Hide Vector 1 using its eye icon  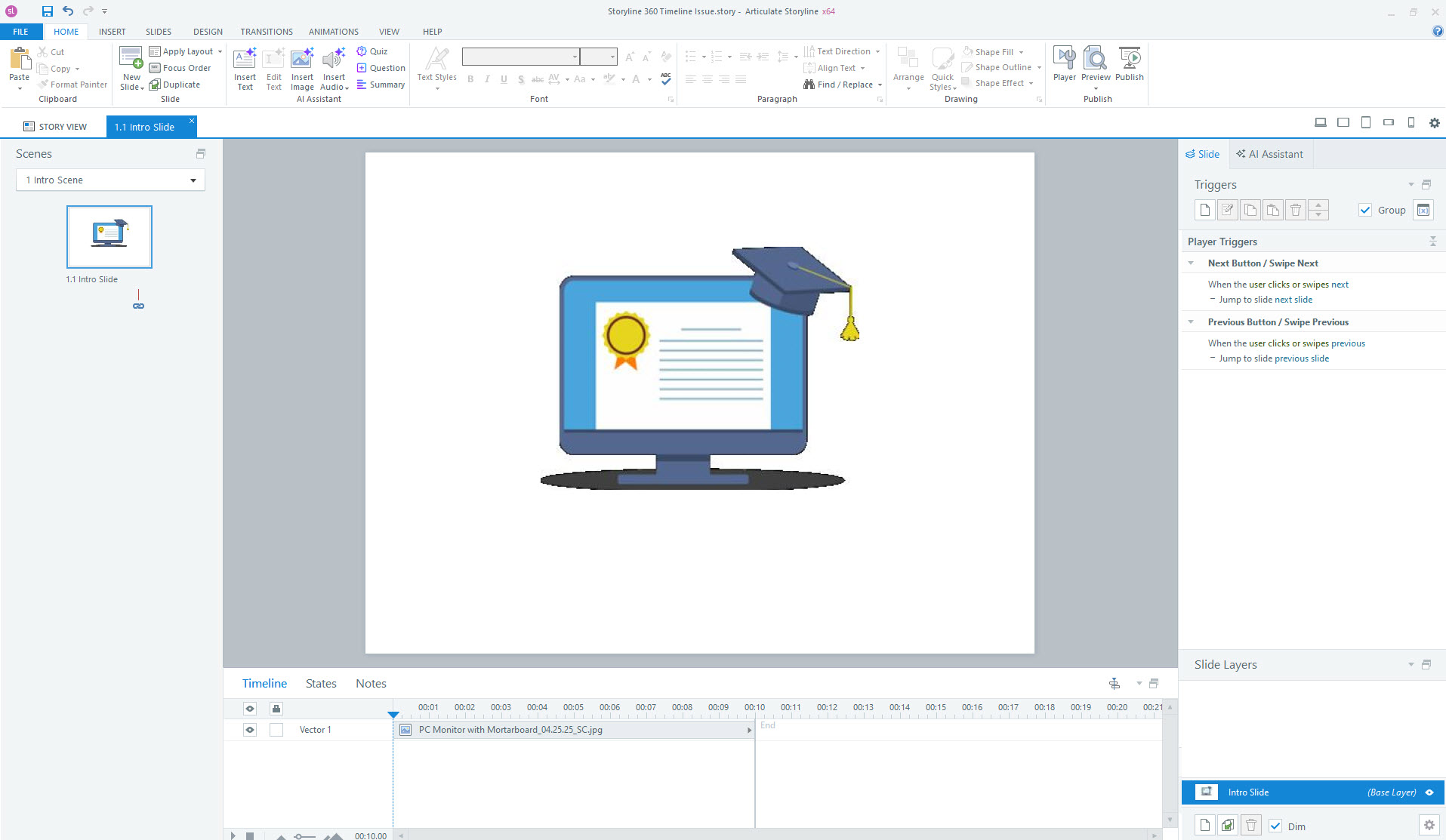(x=250, y=730)
